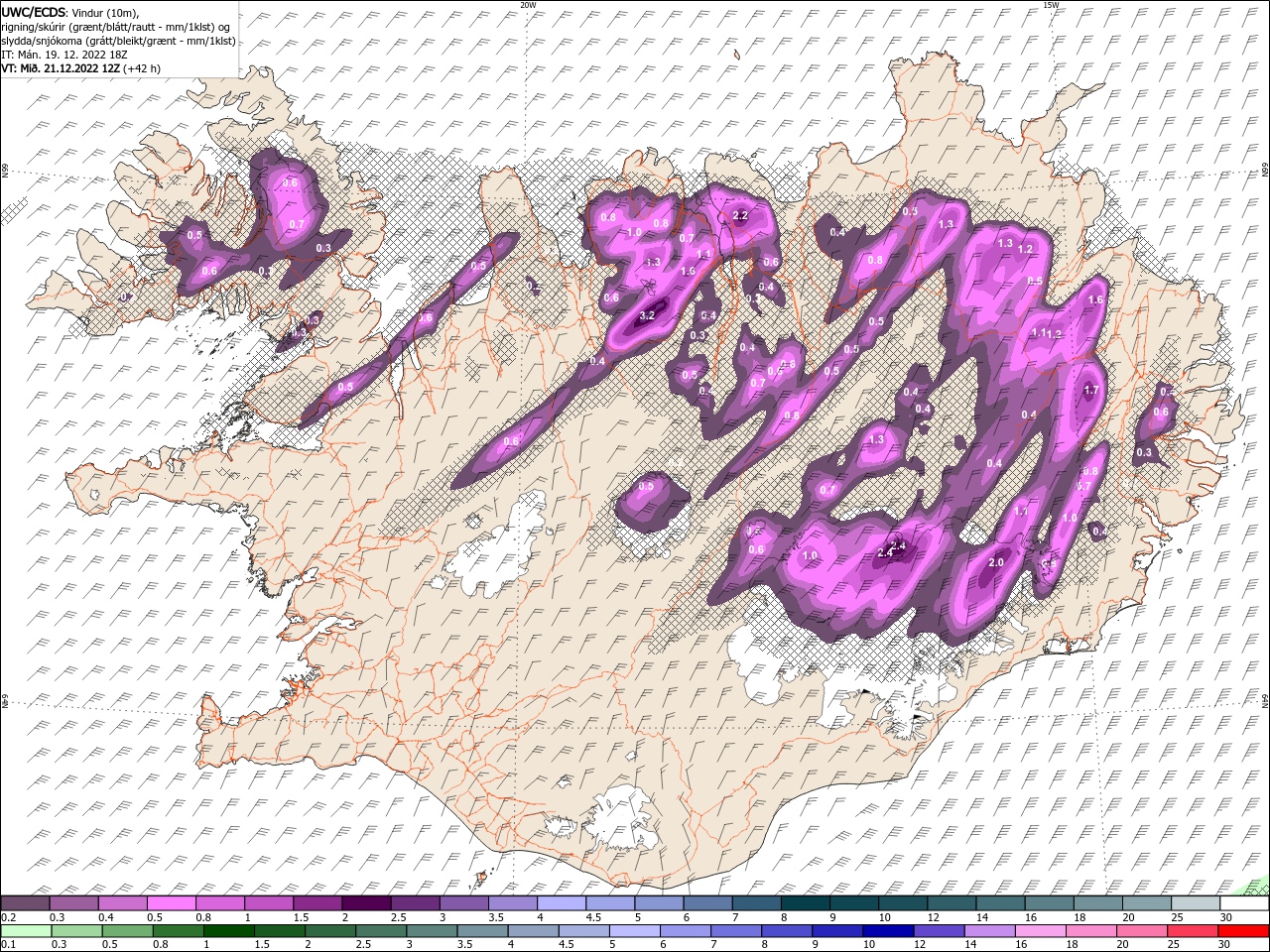Screen dimensions: 1270x952
Task: Select the dark teal 8 mm snow legend swatch
Action: coord(804,903)
